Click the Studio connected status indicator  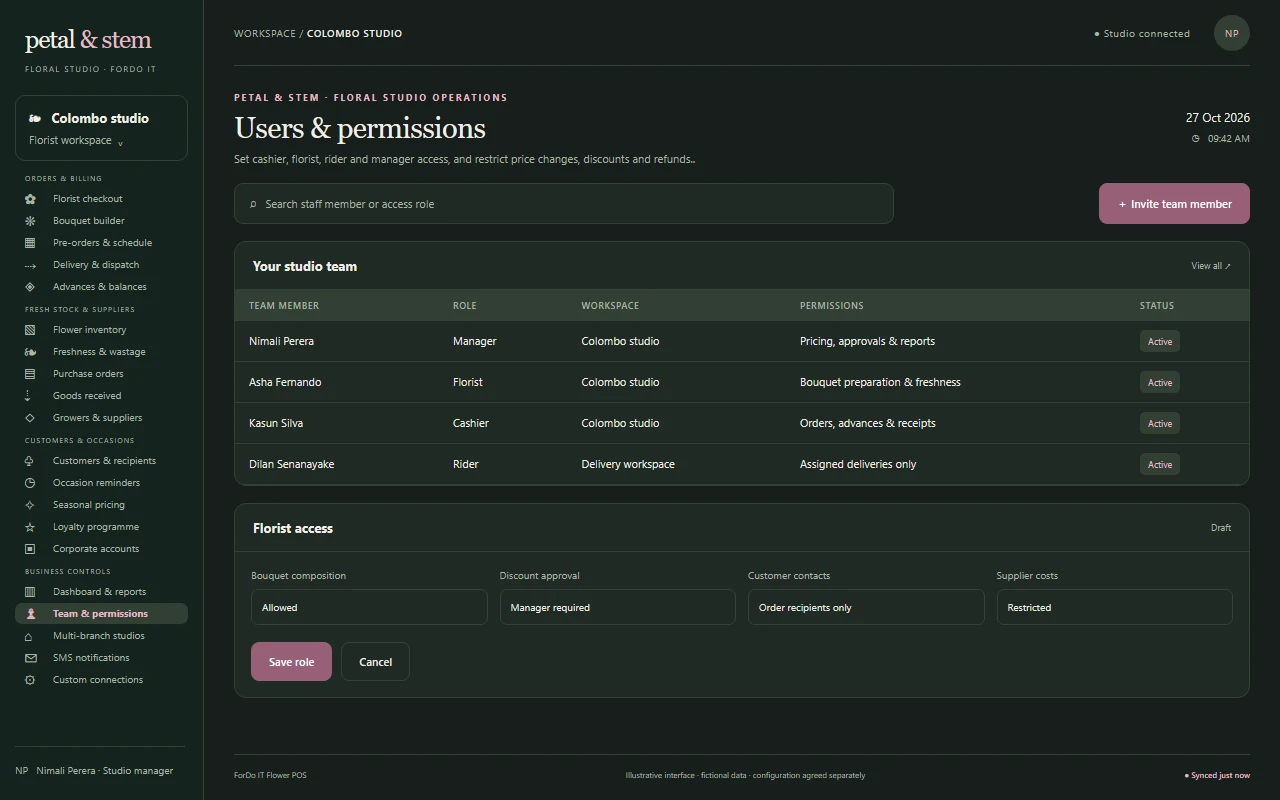coord(1143,33)
